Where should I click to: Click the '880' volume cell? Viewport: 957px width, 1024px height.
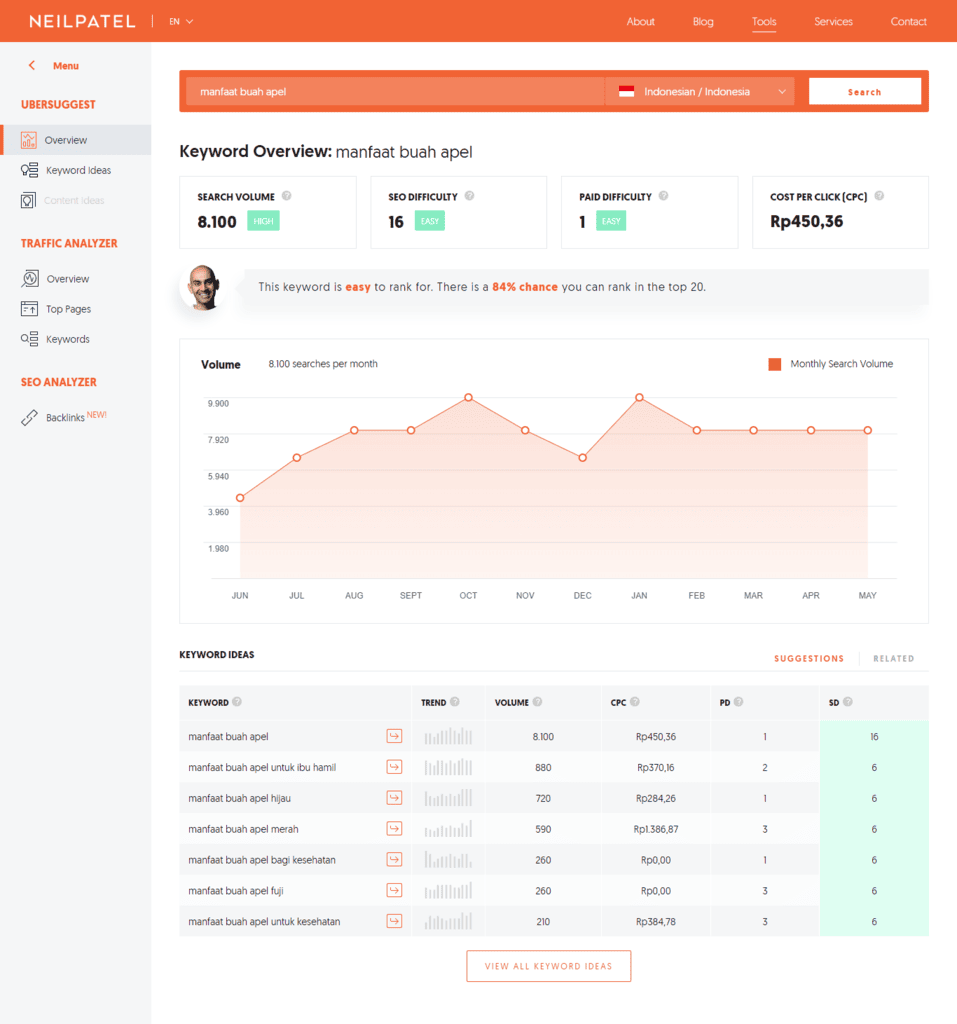tap(543, 767)
